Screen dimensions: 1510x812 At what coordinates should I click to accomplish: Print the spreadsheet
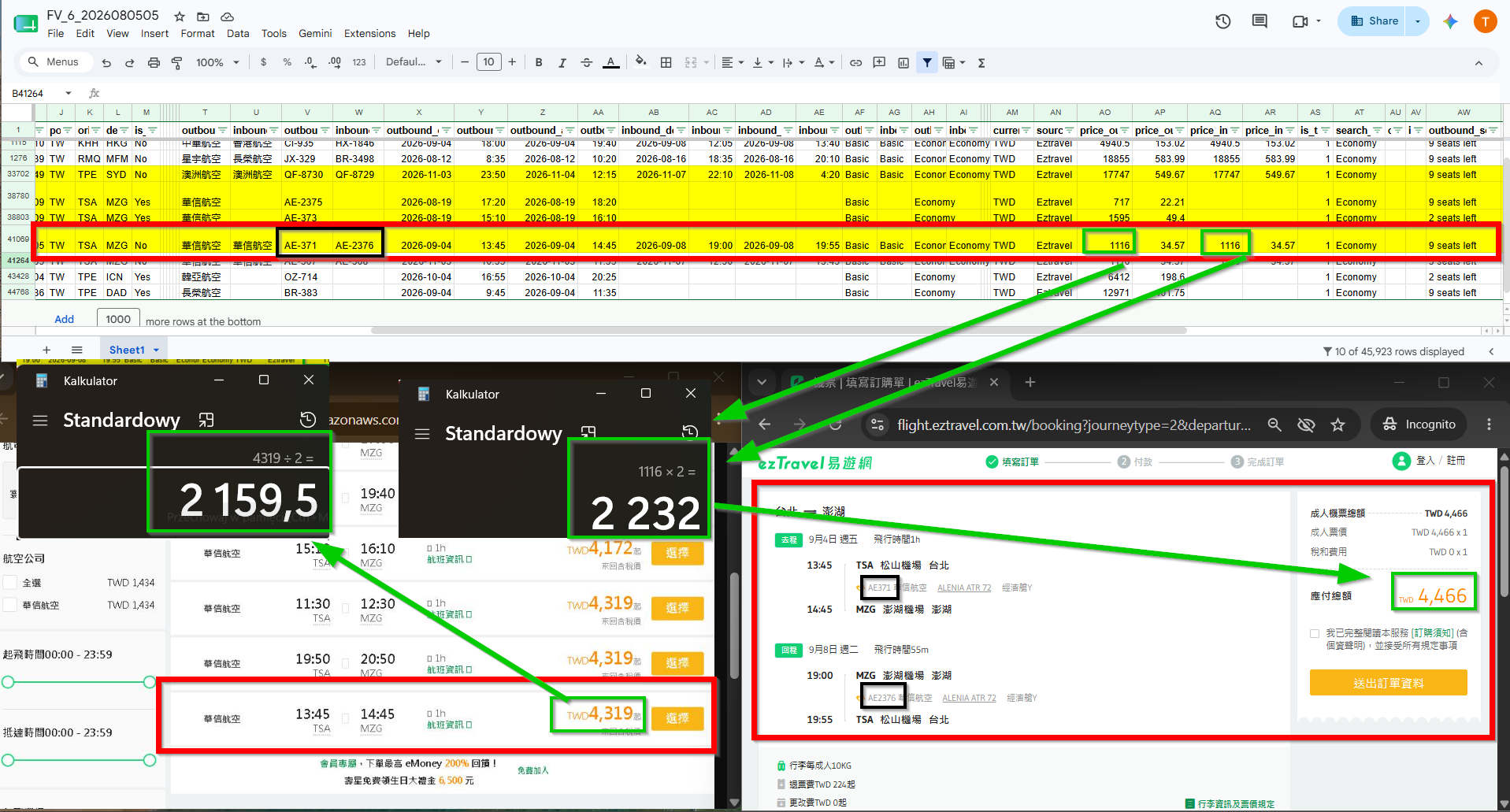[x=154, y=63]
